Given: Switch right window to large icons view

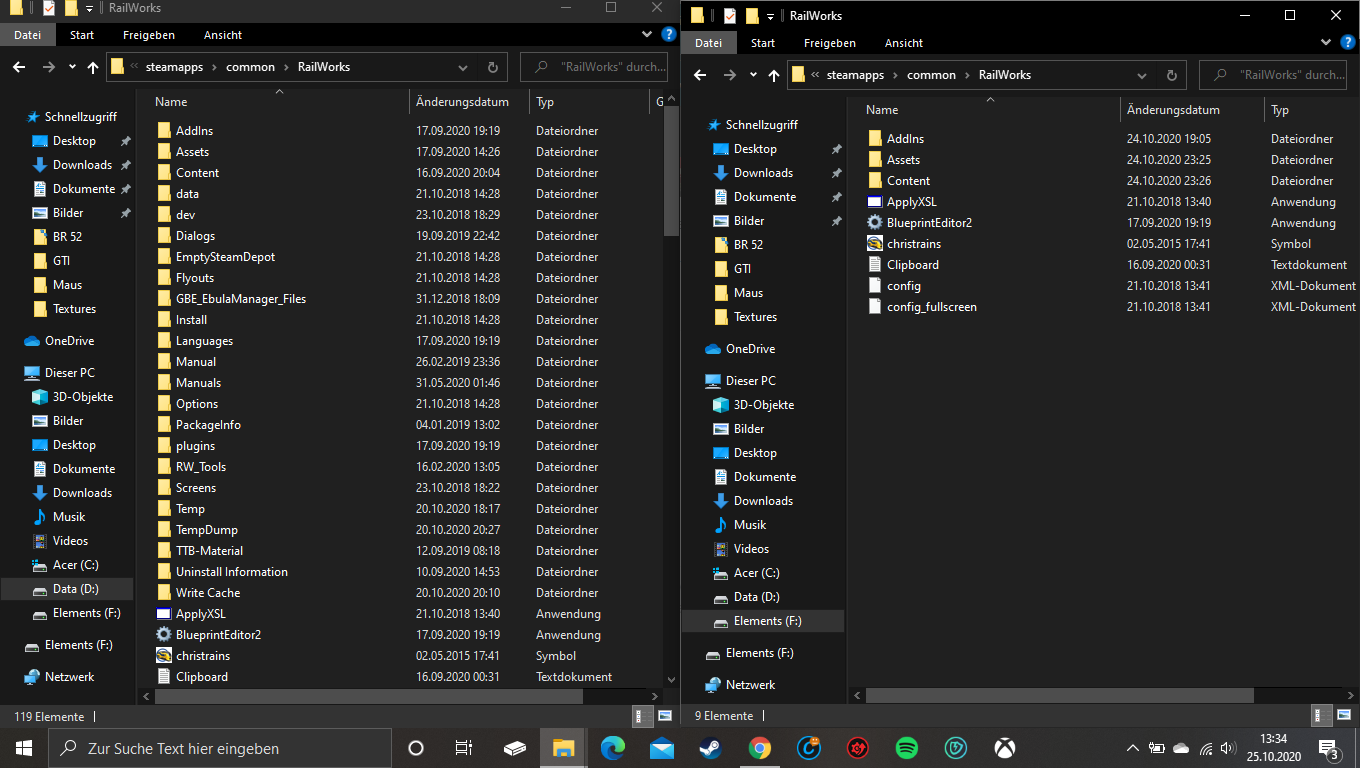Looking at the screenshot, I should pyautogui.click(x=1342, y=715).
